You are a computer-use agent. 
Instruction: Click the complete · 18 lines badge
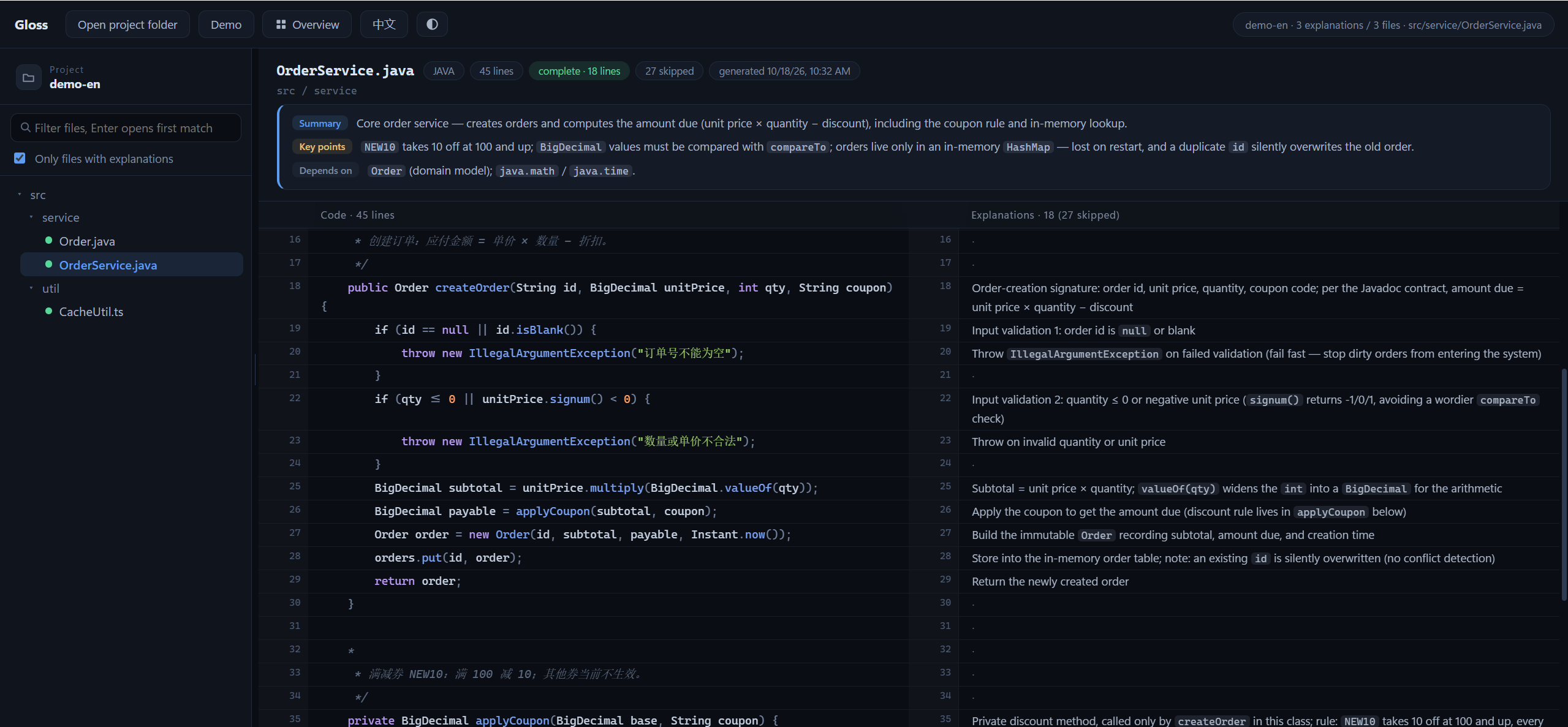(x=579, y=71)
